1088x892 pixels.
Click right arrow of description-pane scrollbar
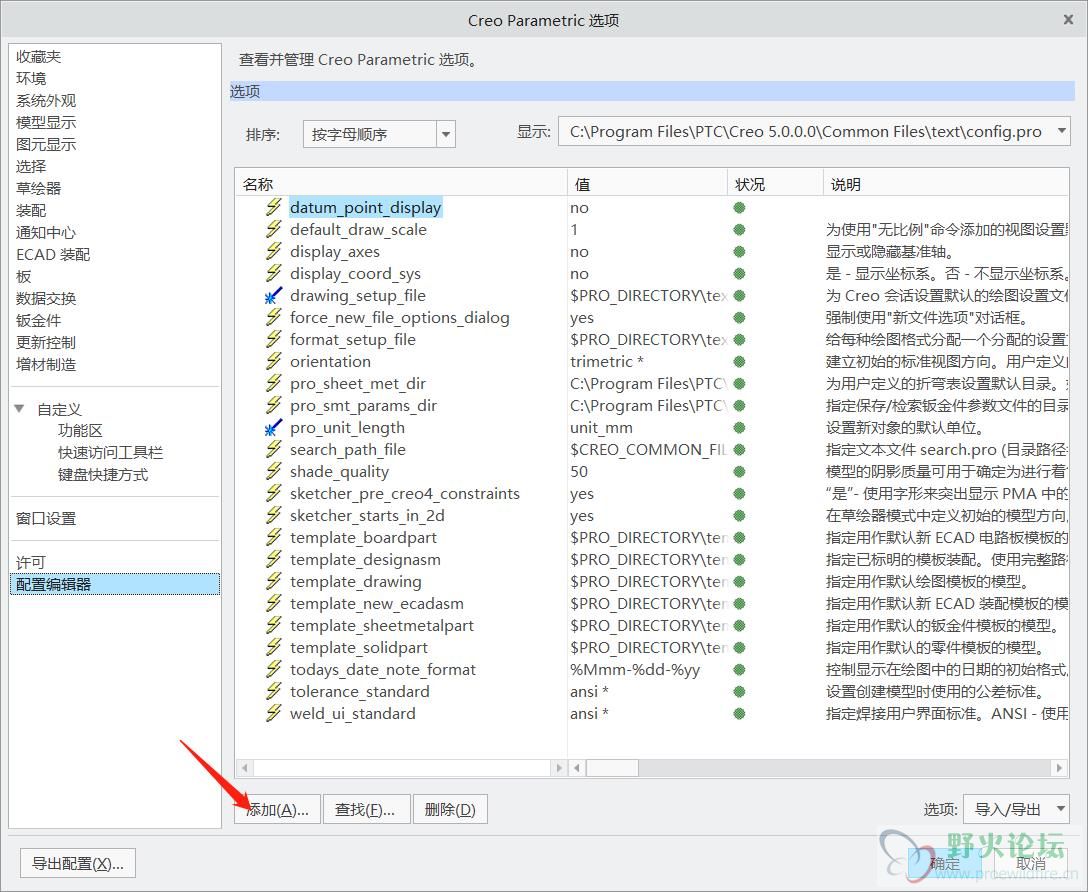click(x=1059, y=768)
